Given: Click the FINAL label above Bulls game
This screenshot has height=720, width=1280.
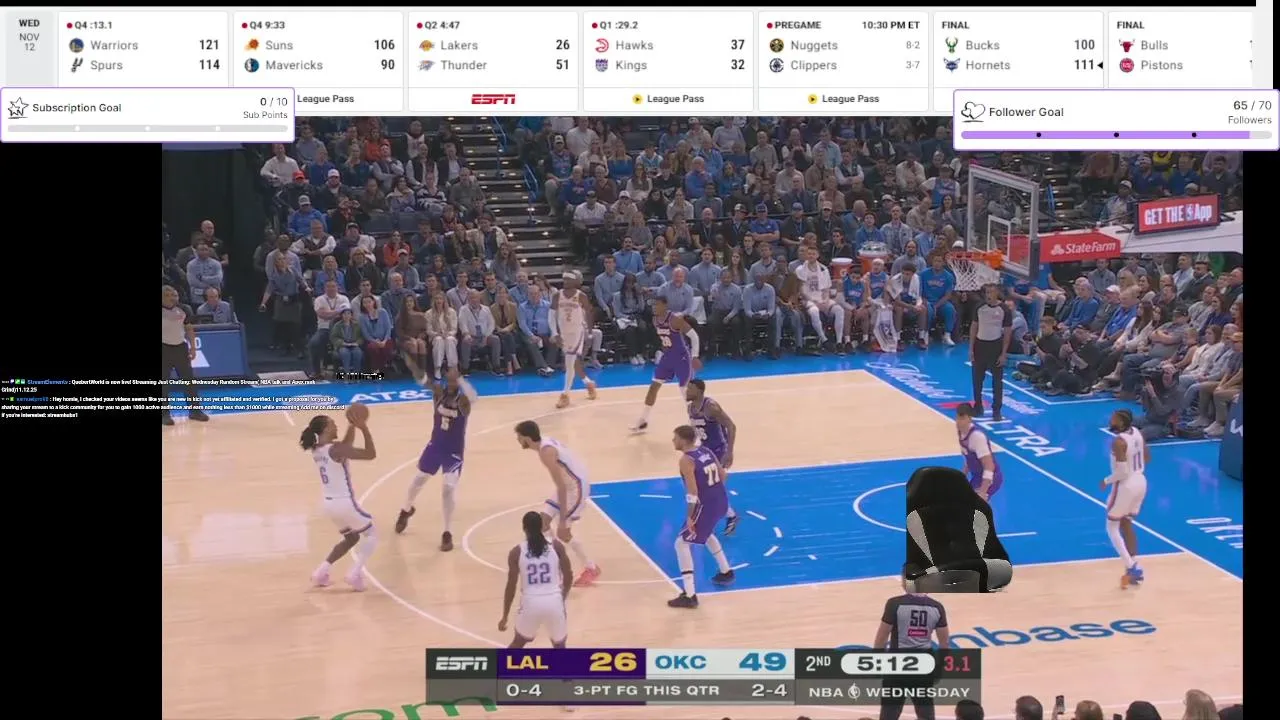Looking at the screenshot, I should tap(1130, 25).
